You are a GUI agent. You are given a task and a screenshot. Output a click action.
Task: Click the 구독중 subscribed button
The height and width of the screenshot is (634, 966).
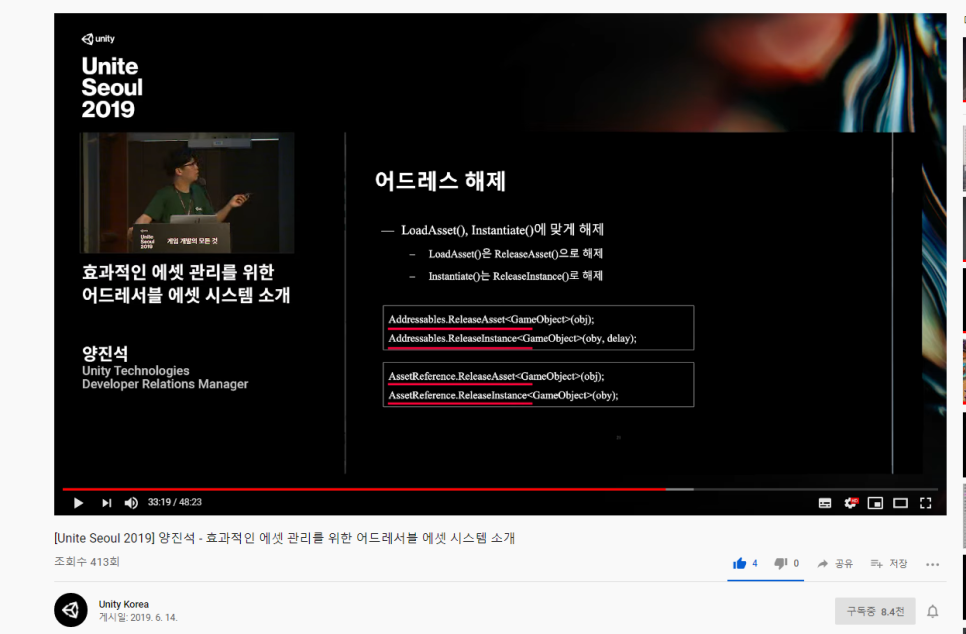click(874, 611)
